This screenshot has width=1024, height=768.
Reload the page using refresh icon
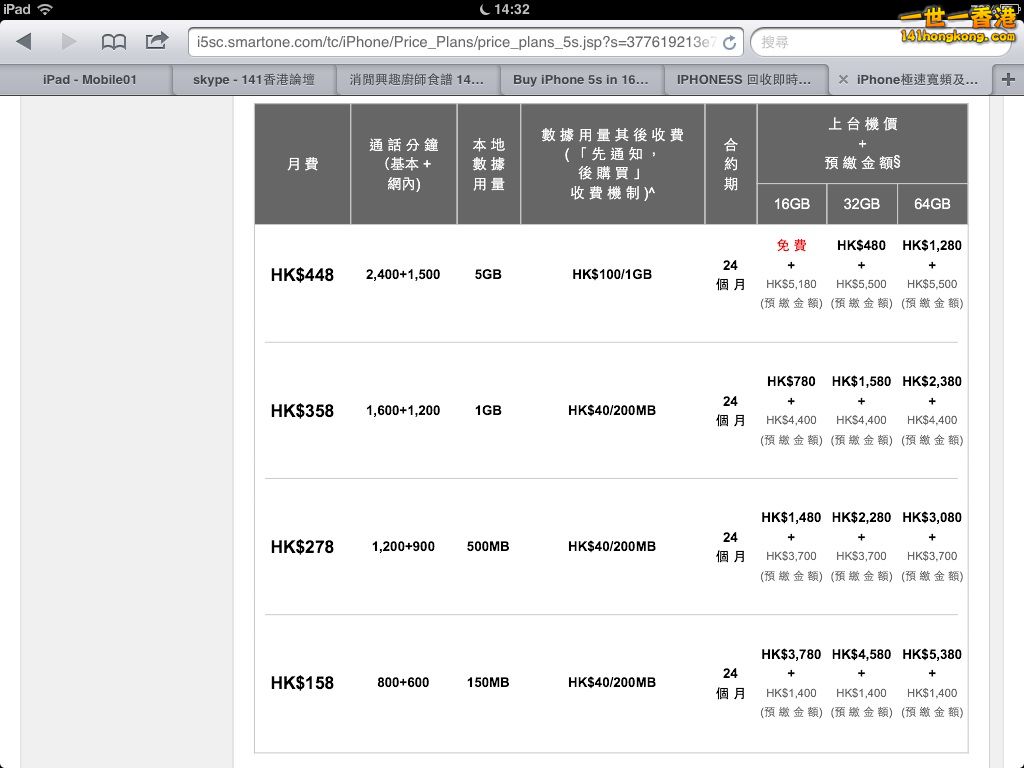click(729, 42)
